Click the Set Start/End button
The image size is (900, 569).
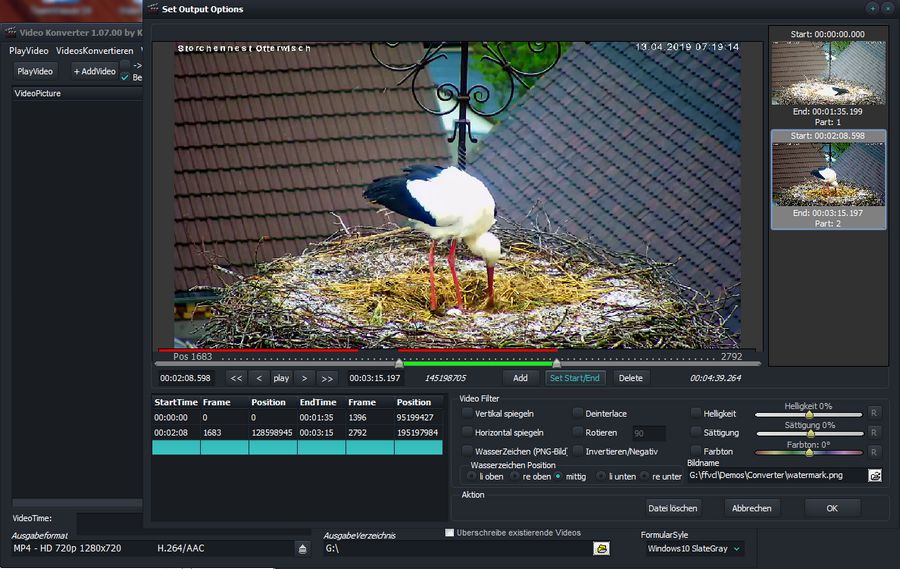click(575, 378)
